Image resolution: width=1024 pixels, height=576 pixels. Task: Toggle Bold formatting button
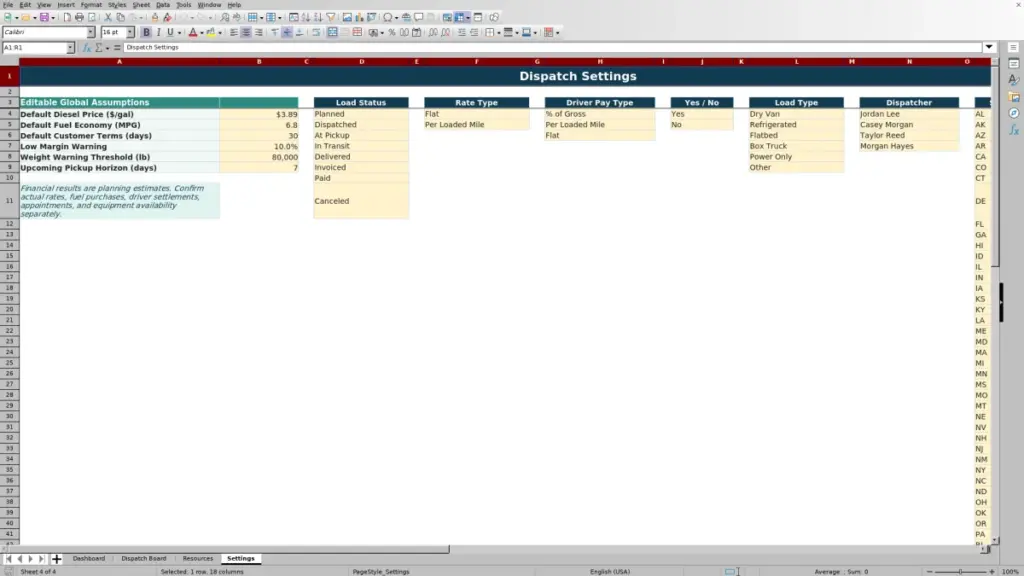146,33
